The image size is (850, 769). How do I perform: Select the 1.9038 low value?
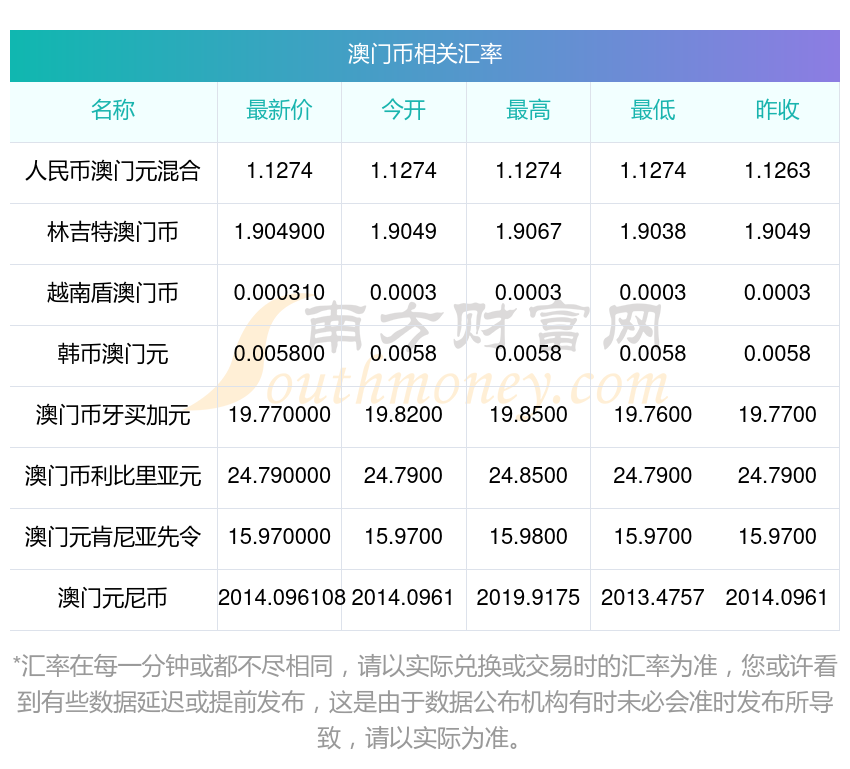[653, 232]
